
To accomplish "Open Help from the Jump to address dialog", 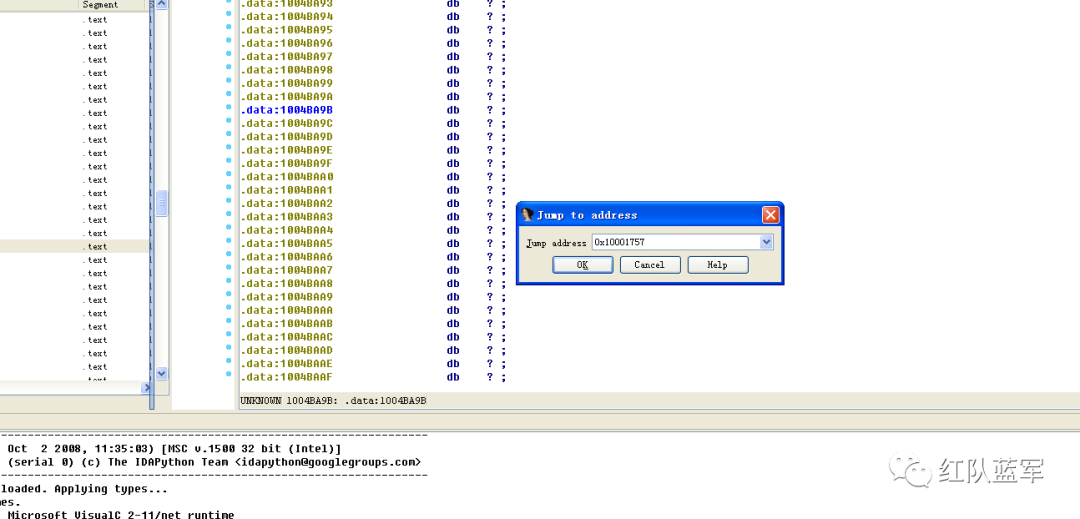I will point(717,265).
